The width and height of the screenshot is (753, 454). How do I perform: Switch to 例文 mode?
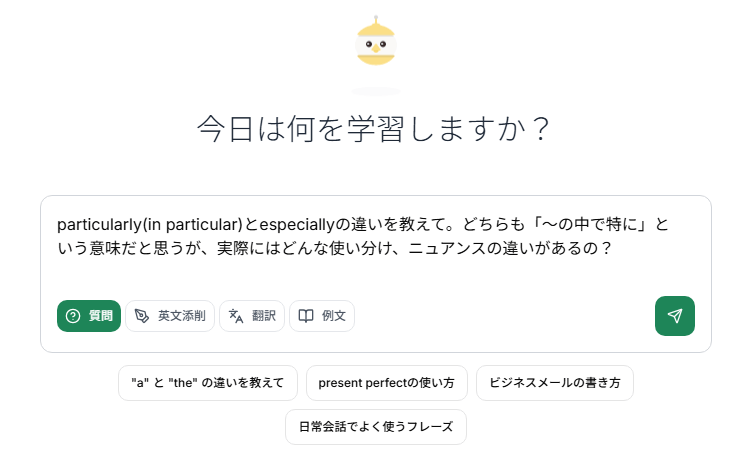point(333,316)
